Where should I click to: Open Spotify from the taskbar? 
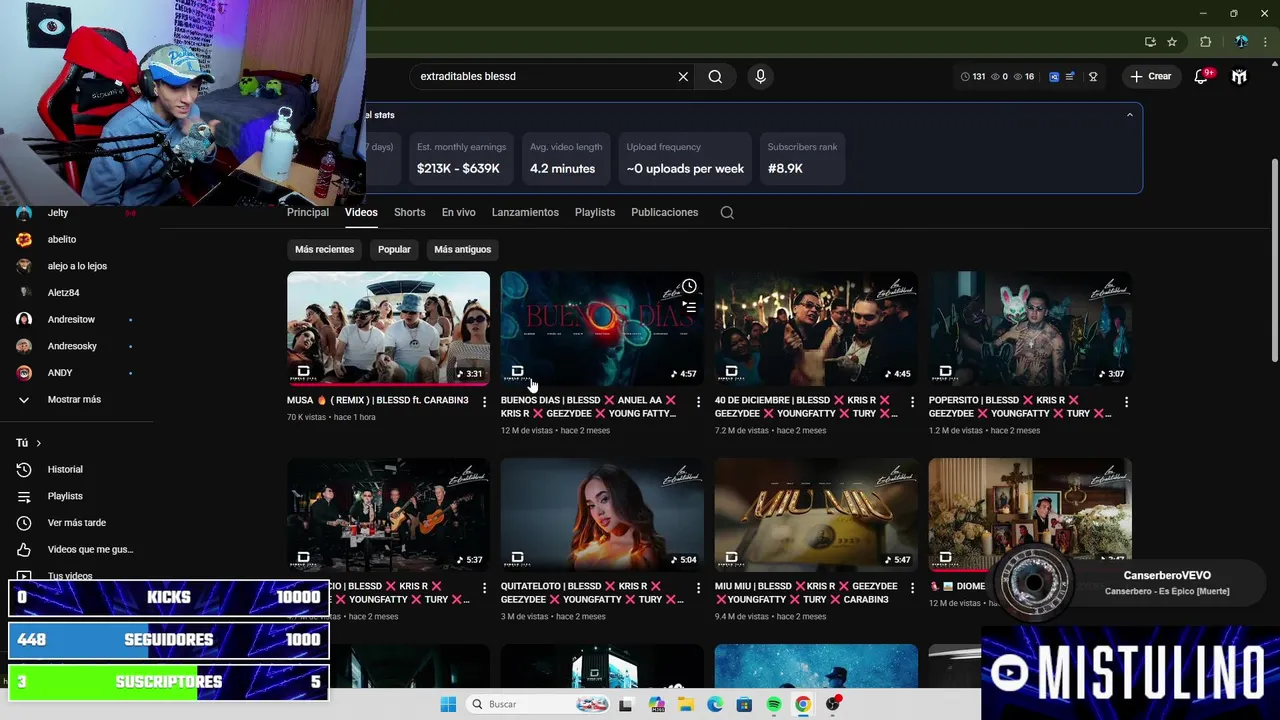tap(774, 704)
